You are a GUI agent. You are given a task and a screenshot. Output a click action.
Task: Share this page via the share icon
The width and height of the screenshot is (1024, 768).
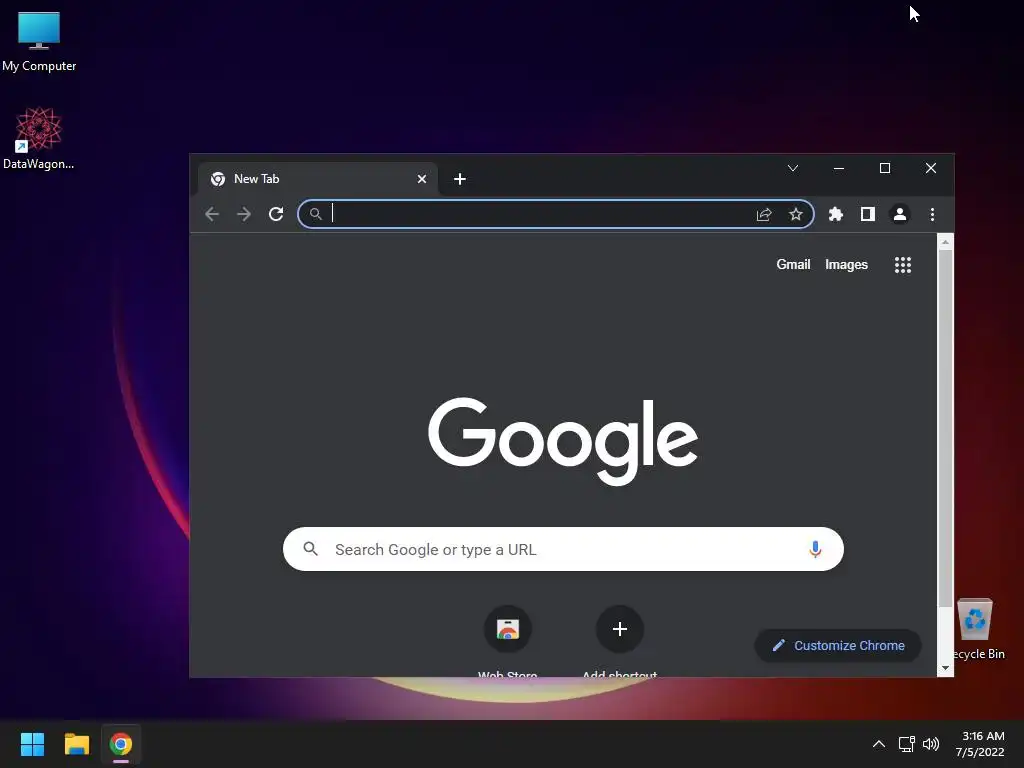tap(764, 214)
